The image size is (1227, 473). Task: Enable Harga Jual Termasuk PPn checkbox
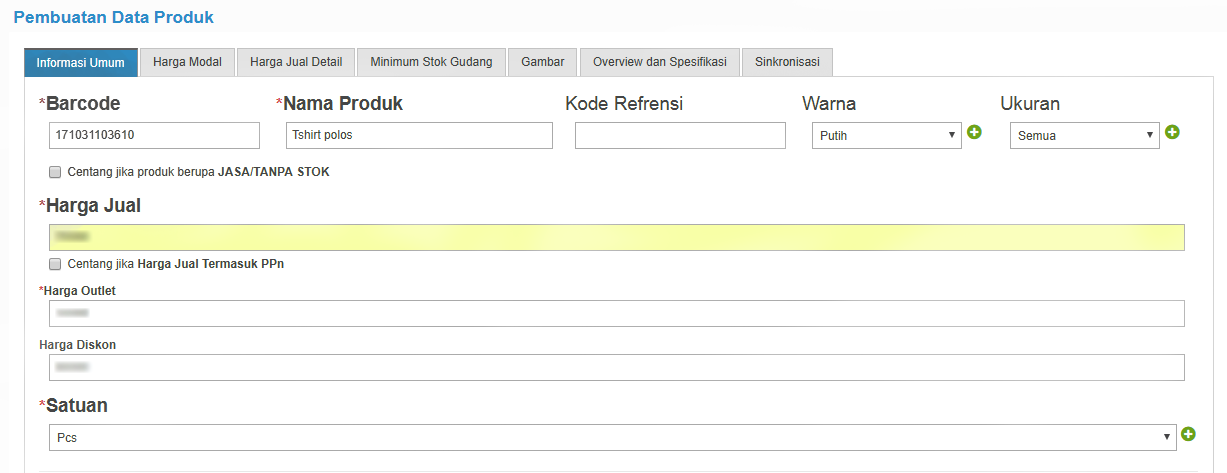55,264
